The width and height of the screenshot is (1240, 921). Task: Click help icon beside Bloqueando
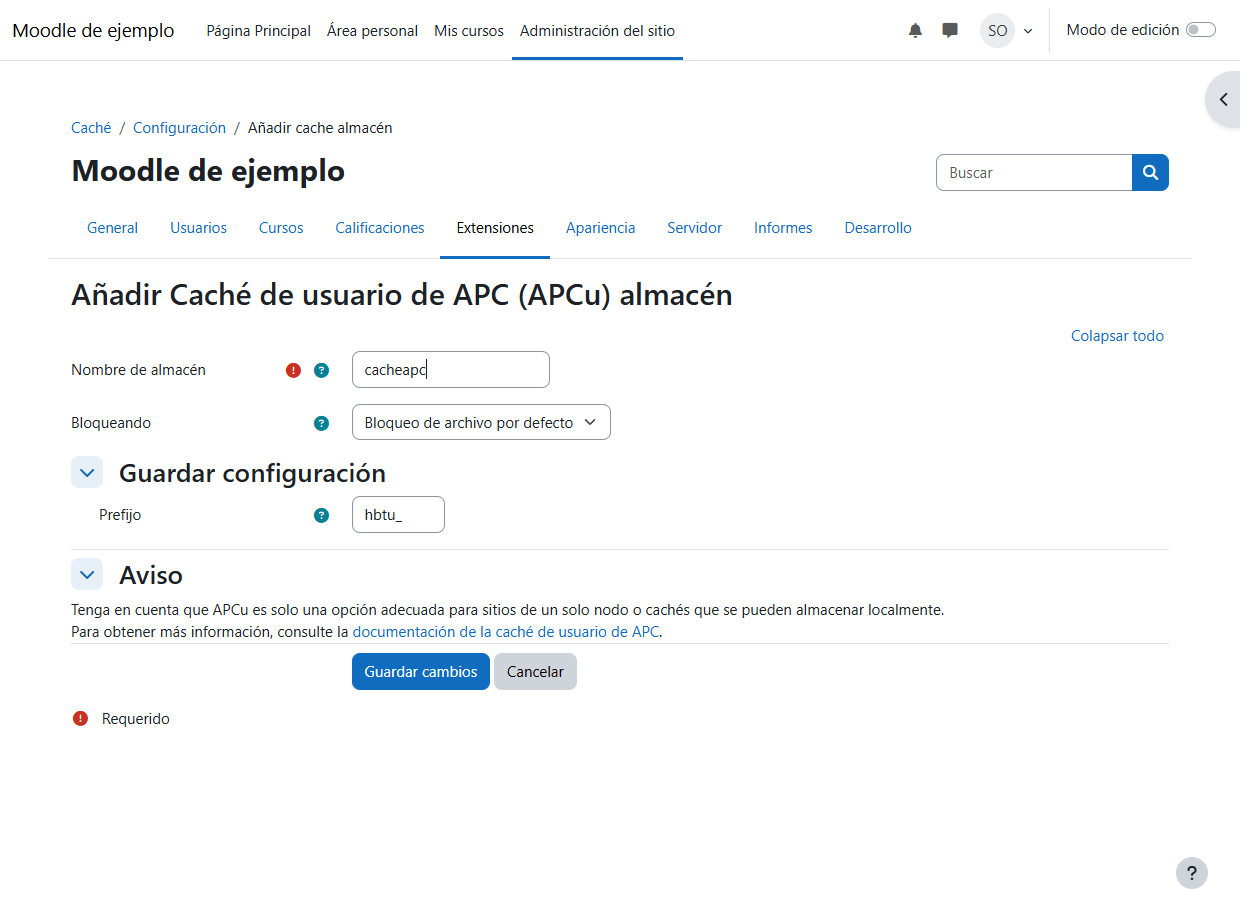point(321,423)
